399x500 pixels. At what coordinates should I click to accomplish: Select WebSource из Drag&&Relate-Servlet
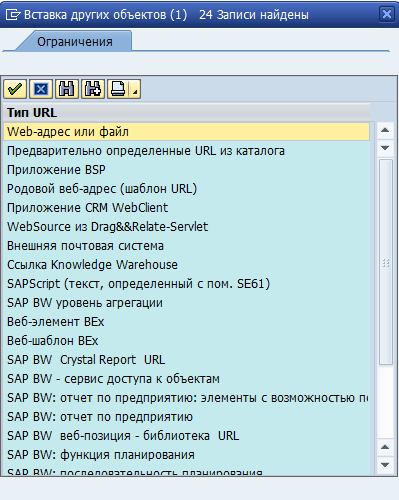coord(187,227)
